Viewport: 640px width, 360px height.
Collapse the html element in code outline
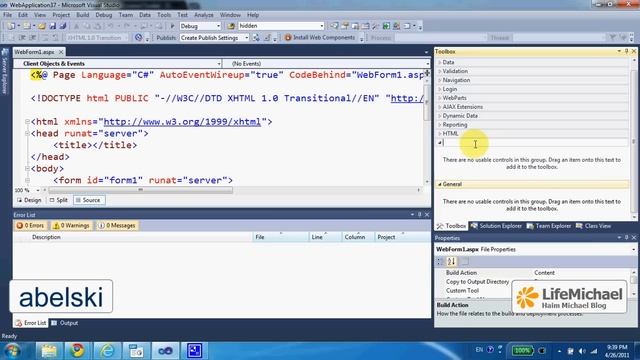(x=27, y=122)
